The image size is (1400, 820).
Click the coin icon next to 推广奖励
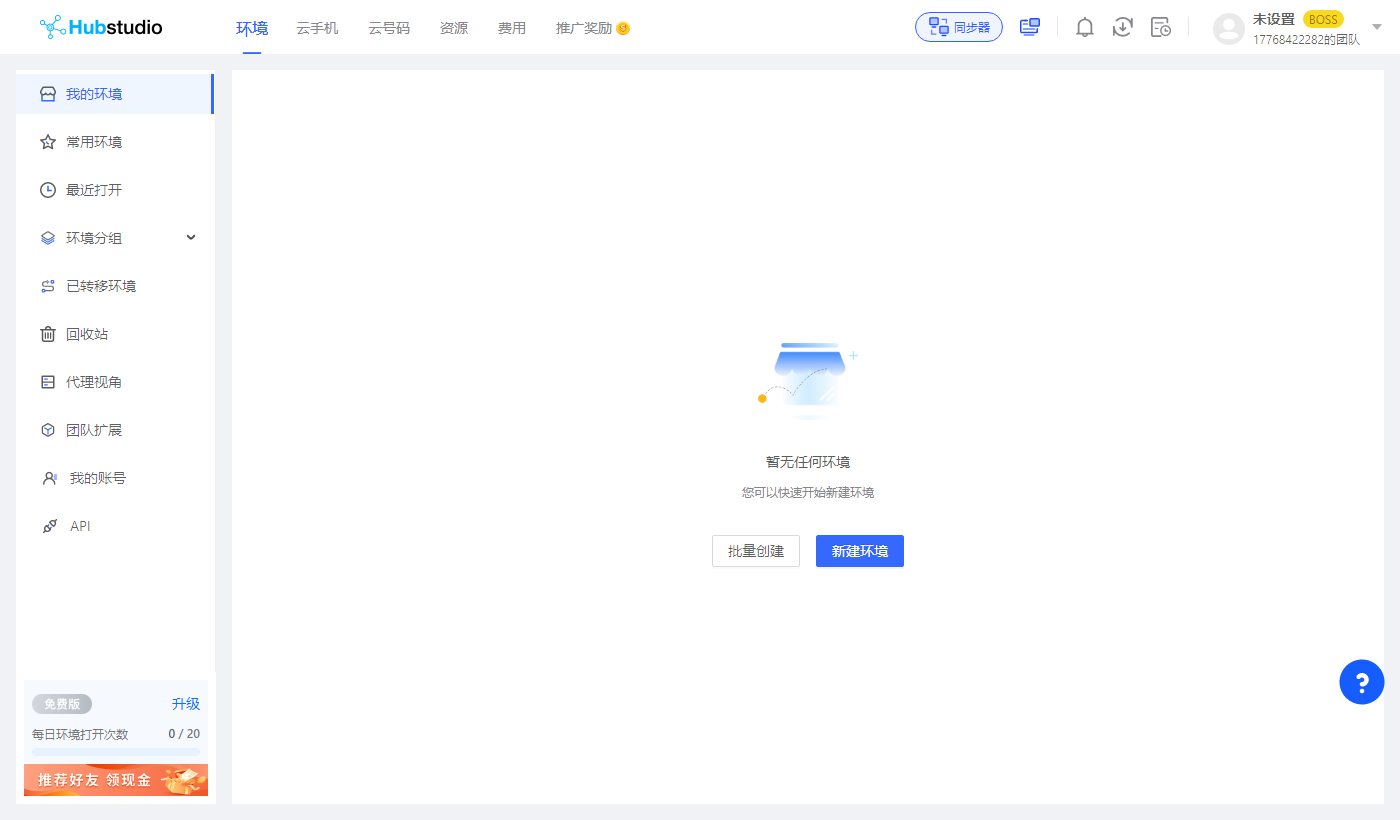(x=623, y=28)
